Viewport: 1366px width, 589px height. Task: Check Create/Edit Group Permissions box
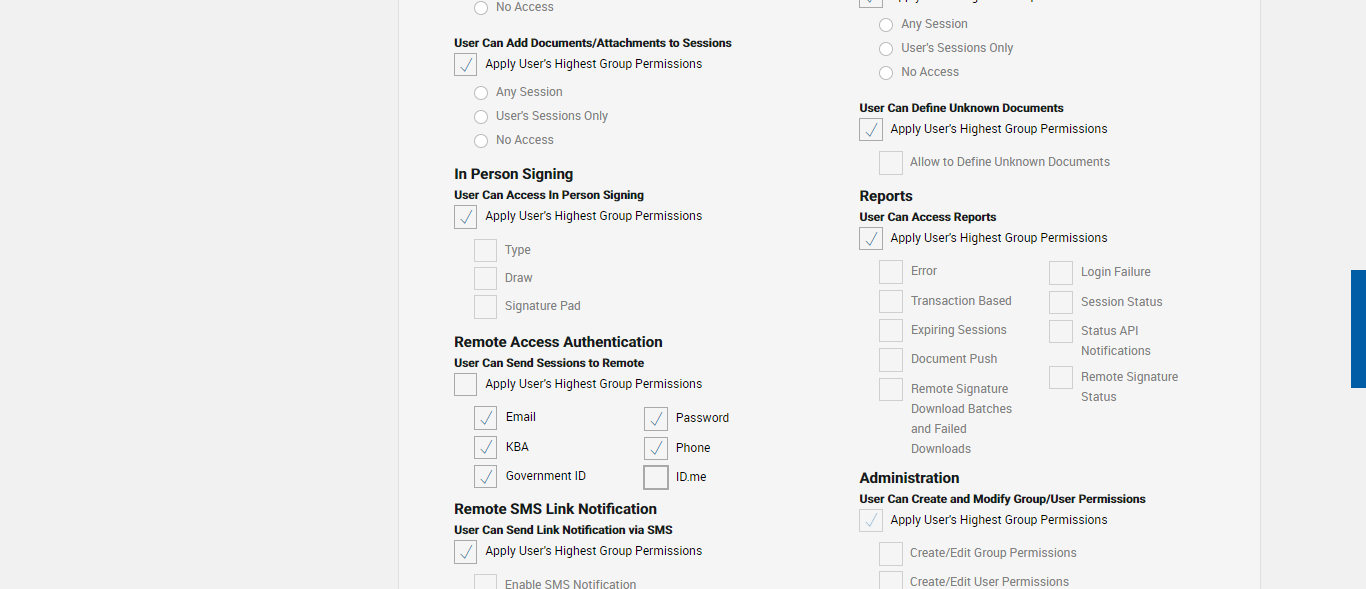point(891,554)
